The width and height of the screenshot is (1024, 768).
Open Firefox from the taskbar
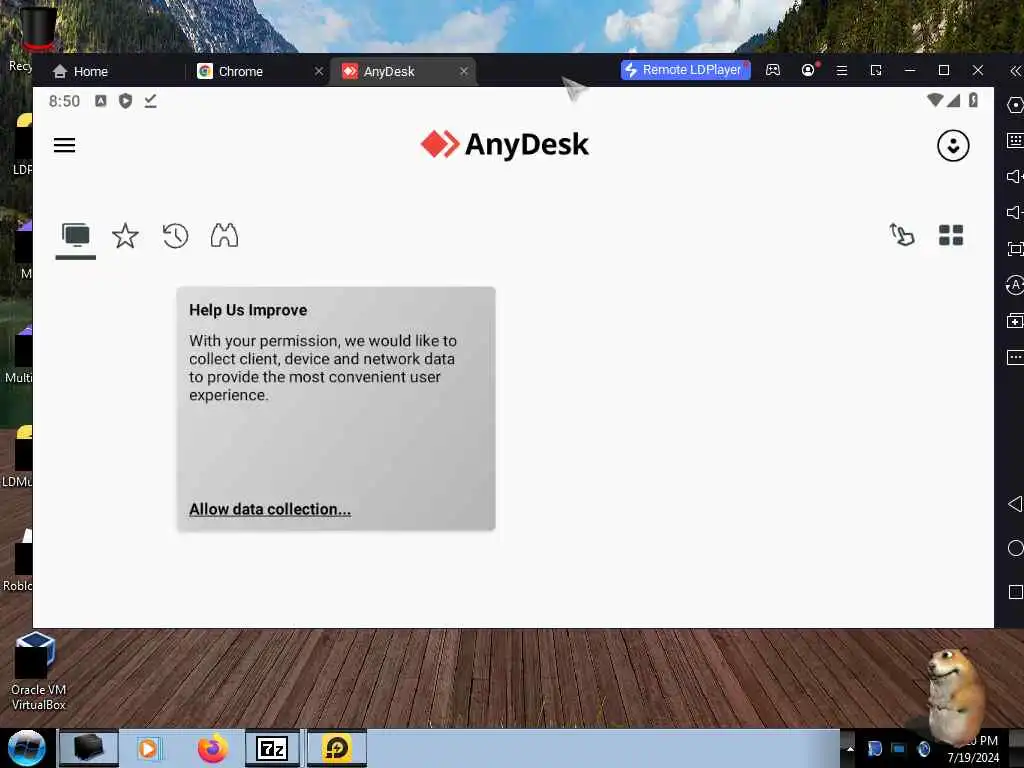pyautogui.click(x=213, y=748)
